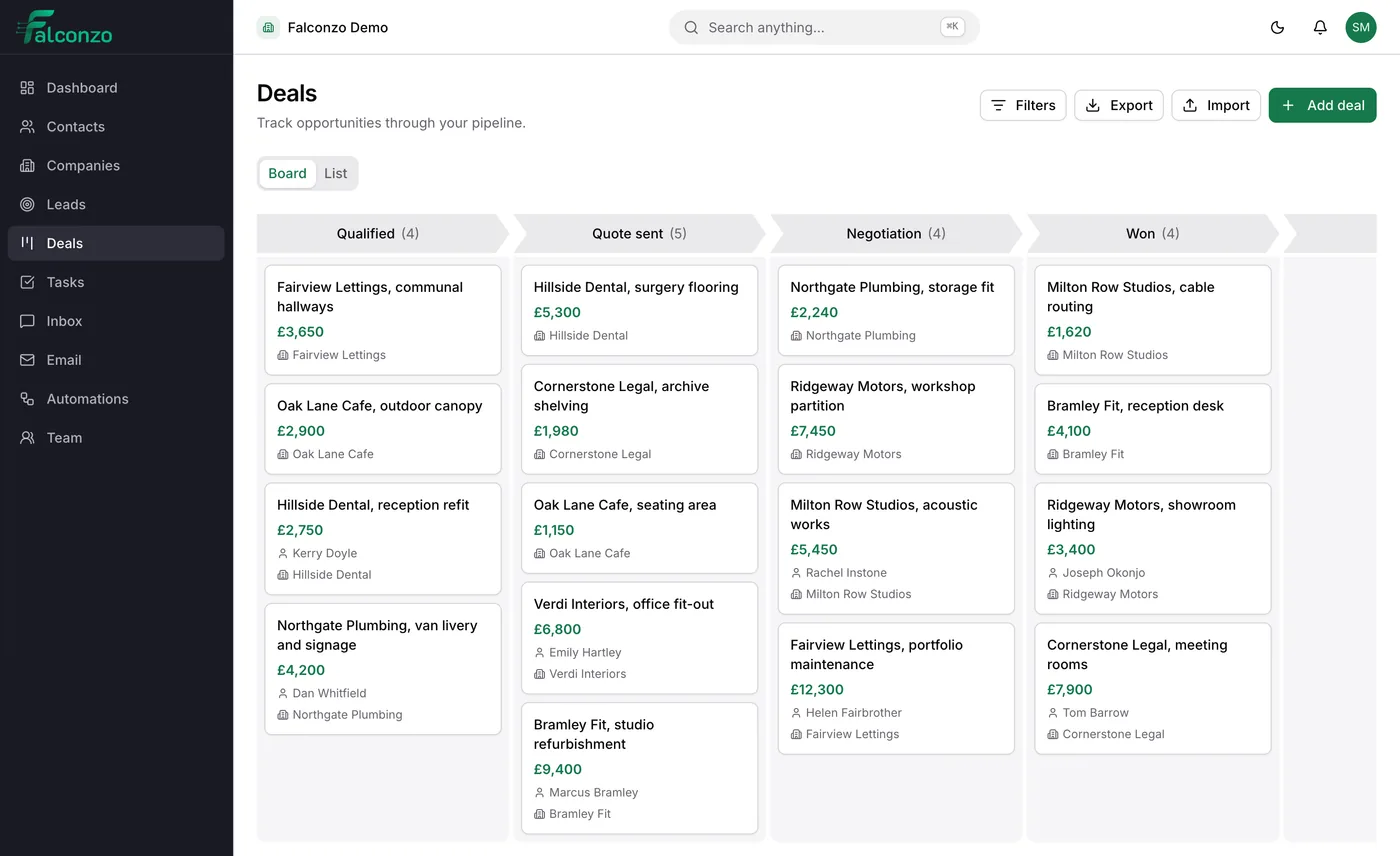Click the £7,450 deal value
The width and height of the screenshot is (1400, 856).
coord(813,431)
